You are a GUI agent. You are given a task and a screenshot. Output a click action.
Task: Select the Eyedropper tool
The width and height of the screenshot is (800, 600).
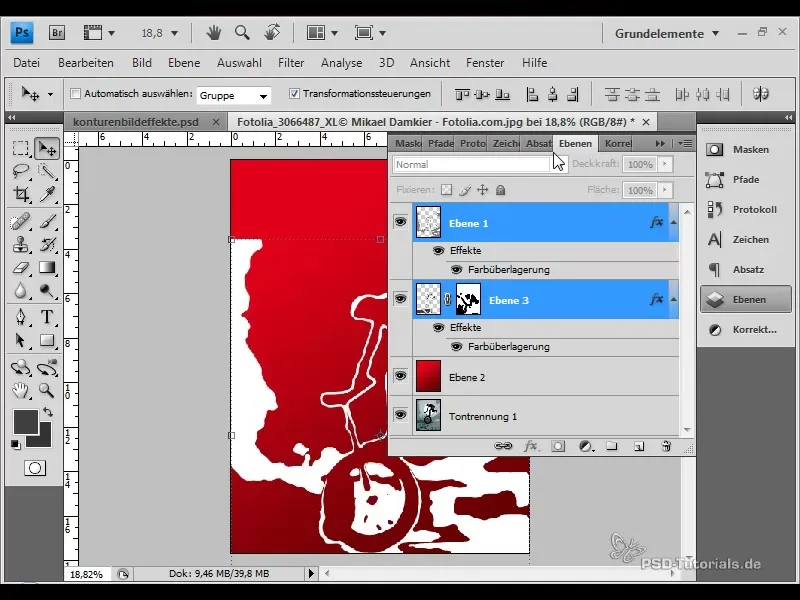point(47,193)
